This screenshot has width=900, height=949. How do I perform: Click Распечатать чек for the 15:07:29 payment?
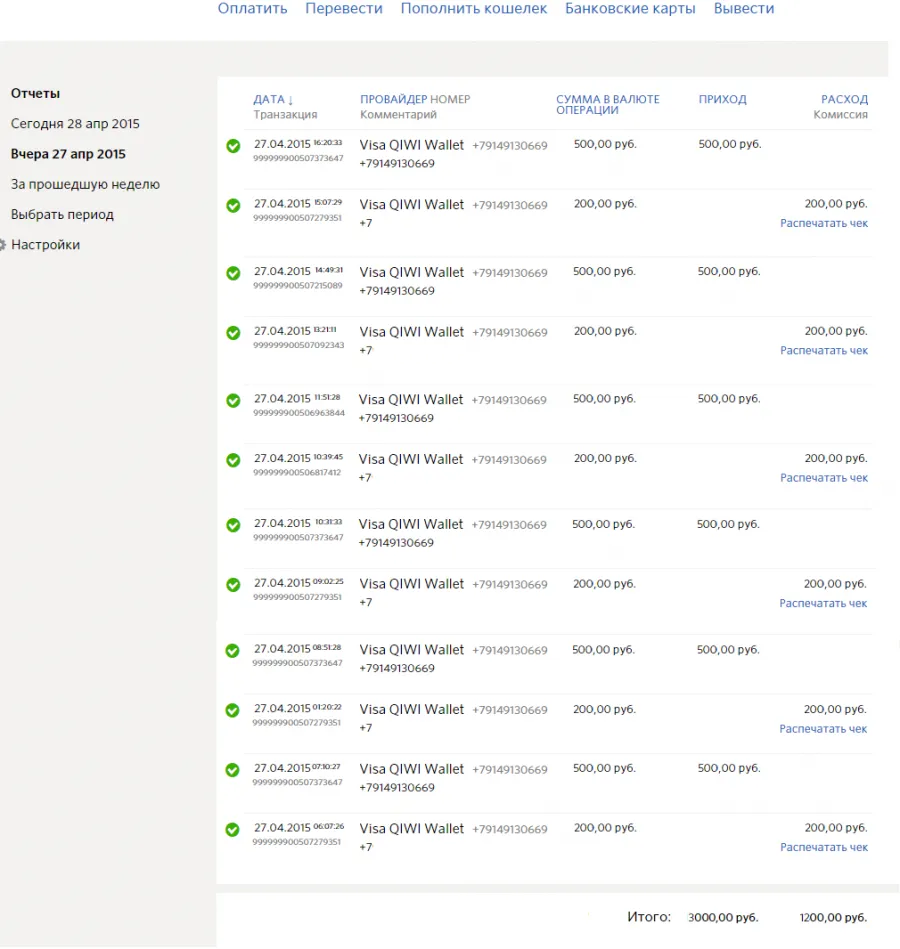(824, 223)
